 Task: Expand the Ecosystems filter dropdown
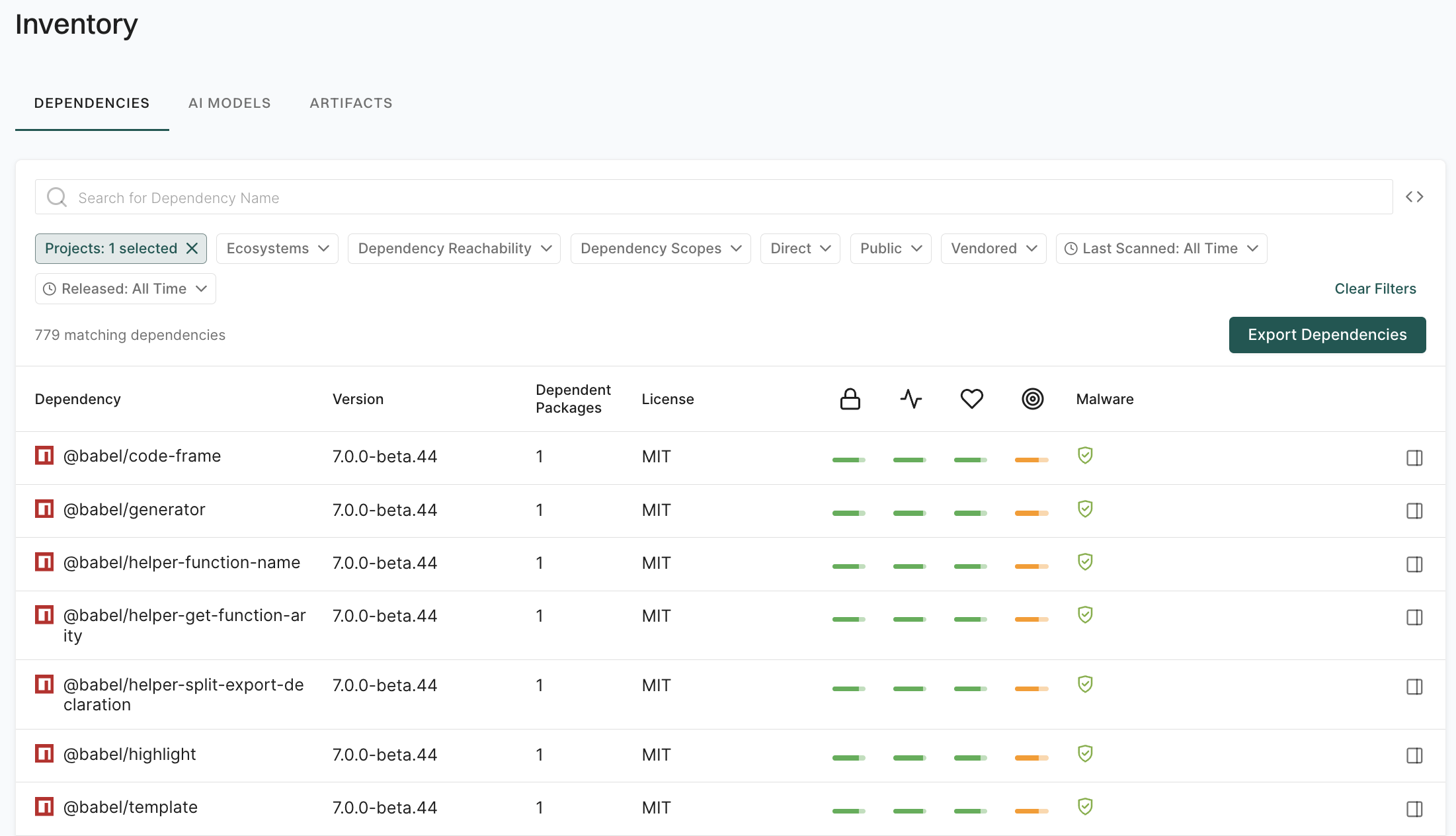(277, 249)
